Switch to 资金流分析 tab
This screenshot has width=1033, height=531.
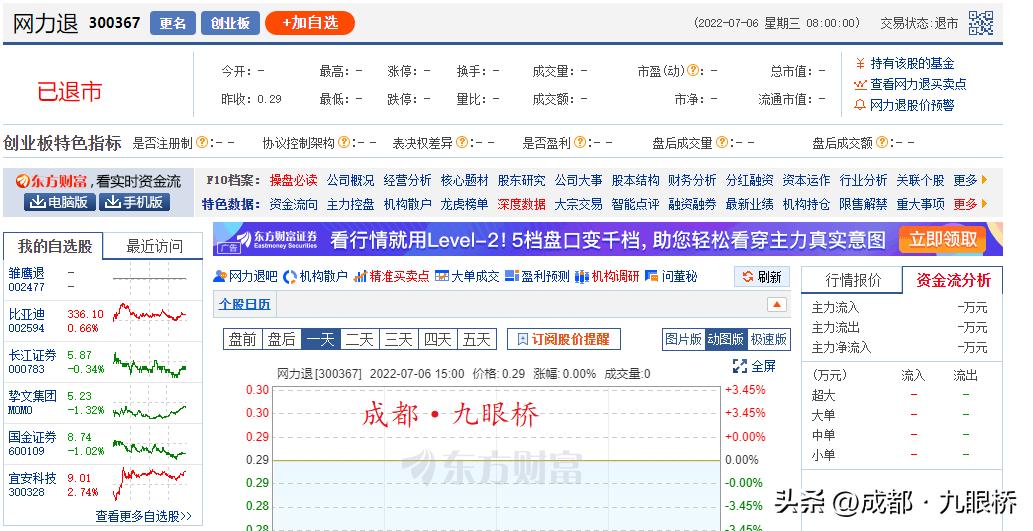tap(953, 280)
